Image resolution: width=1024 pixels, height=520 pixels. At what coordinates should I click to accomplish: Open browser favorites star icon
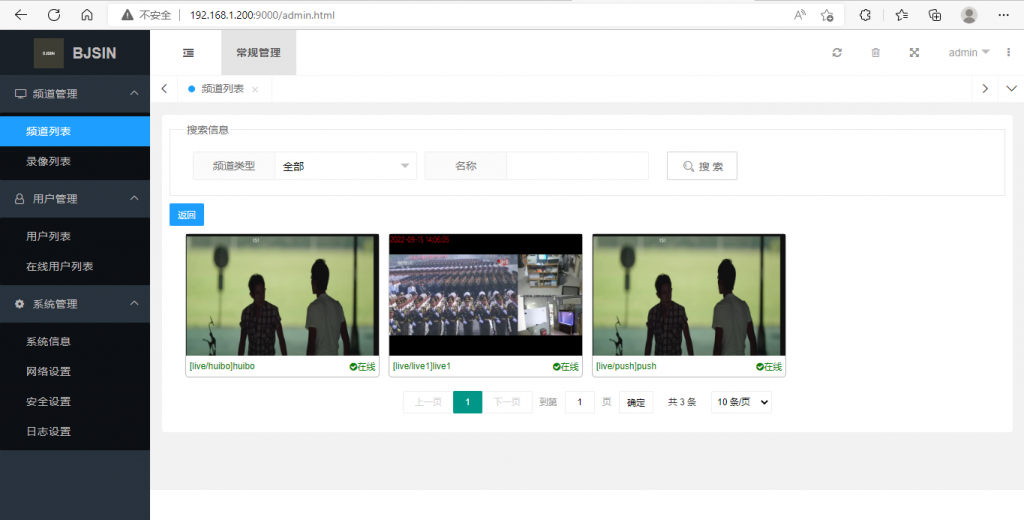(x=902, y=15)
